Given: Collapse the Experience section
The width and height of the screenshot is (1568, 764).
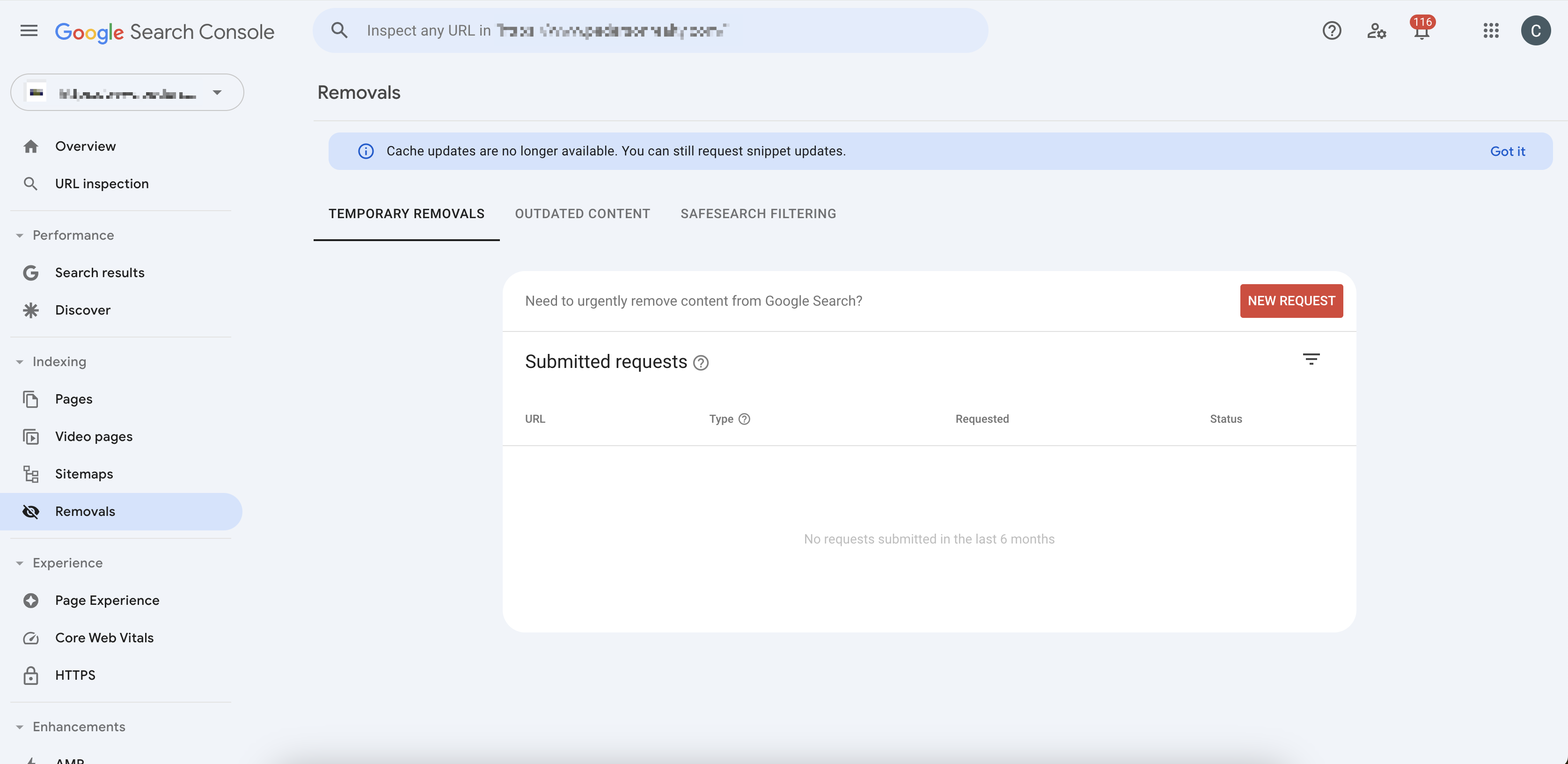Looking at the screenshot, I should coord(20,563).
